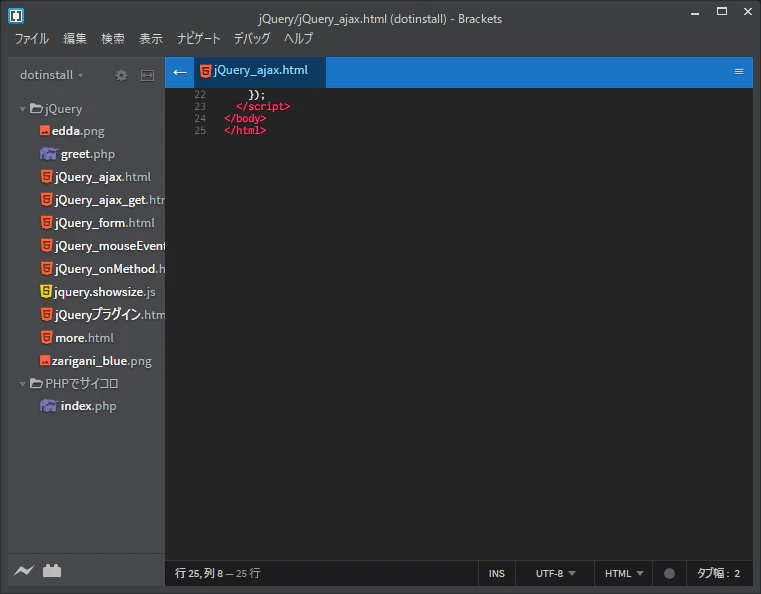This screenshot has width=761, height=594.
Task: Open the デバッグ menu
Action: tap(252, 39)
